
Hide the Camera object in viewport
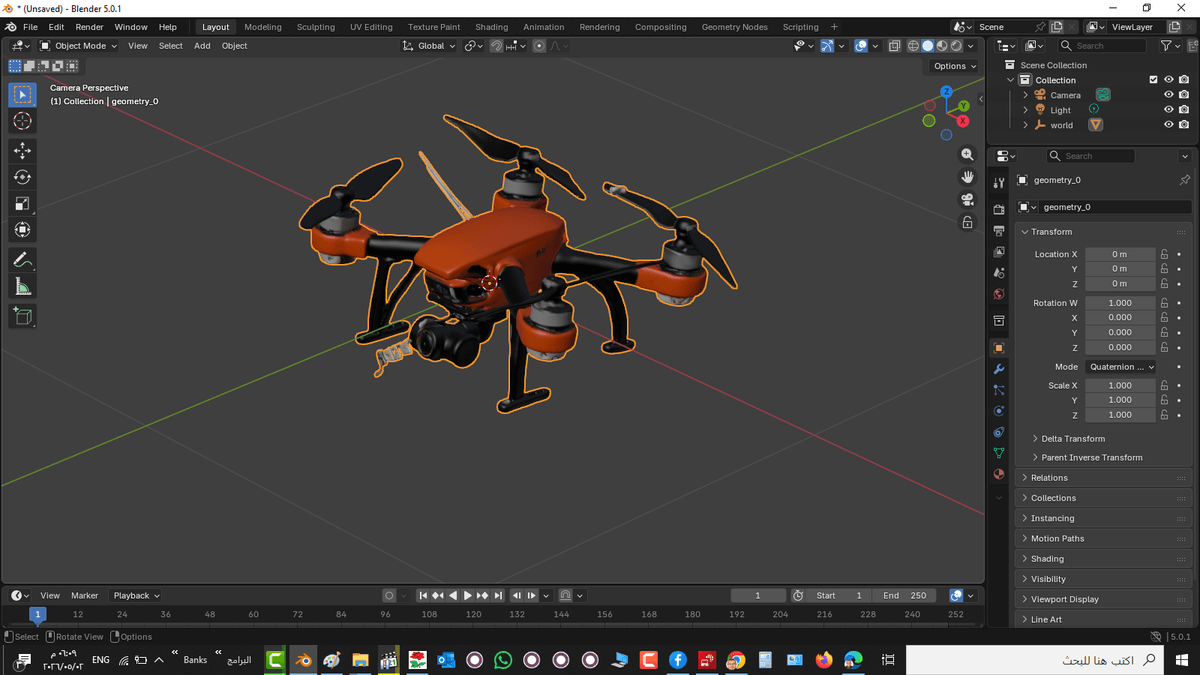(1168, 95)
